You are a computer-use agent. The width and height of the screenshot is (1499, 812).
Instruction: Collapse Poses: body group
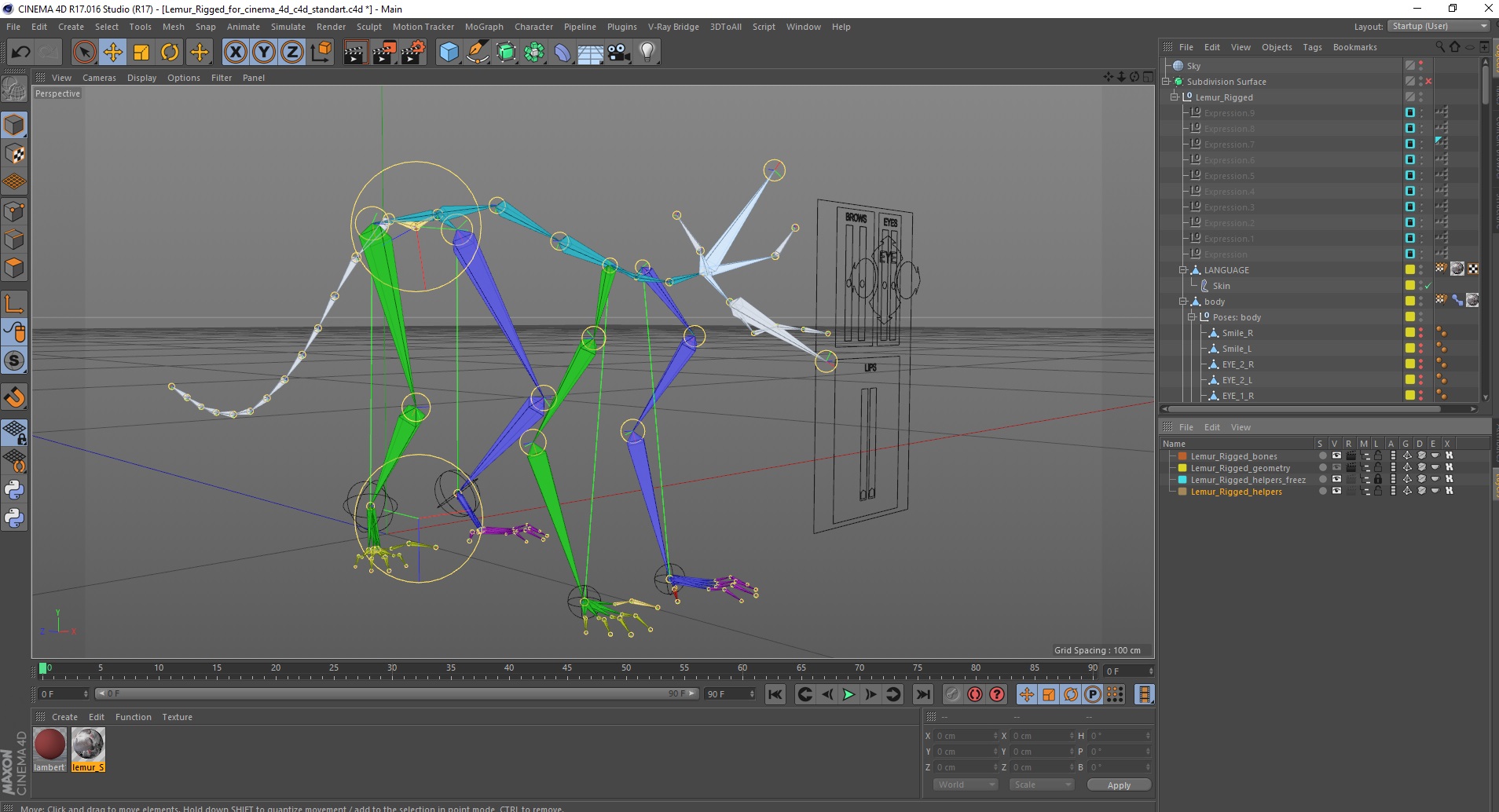[1192, 317]
